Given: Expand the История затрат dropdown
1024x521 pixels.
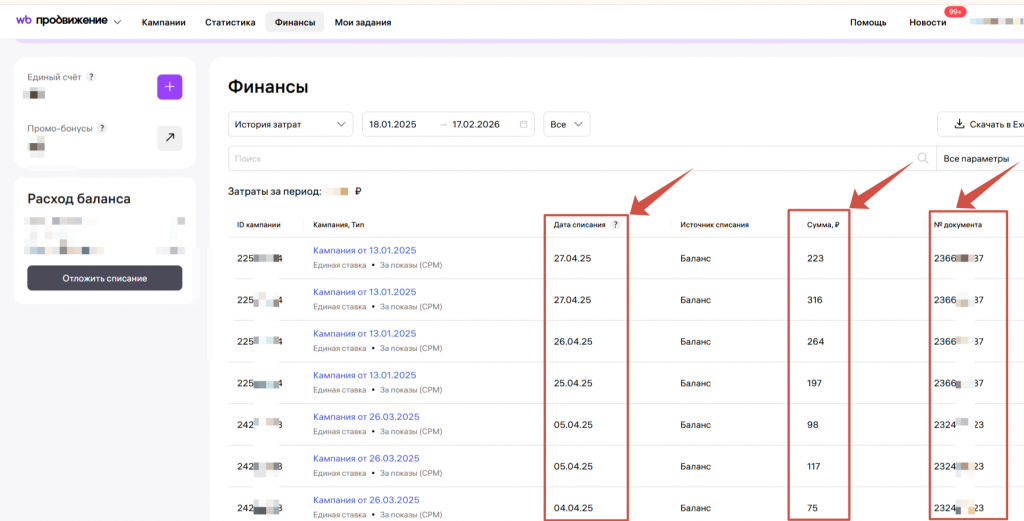Looking at the screenshot, I should [x=290, y=125].
